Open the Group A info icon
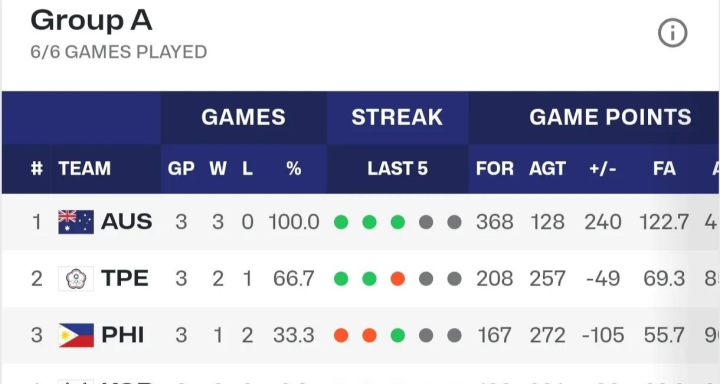This screenshot has height=384, width=720. tap(672, 33)
